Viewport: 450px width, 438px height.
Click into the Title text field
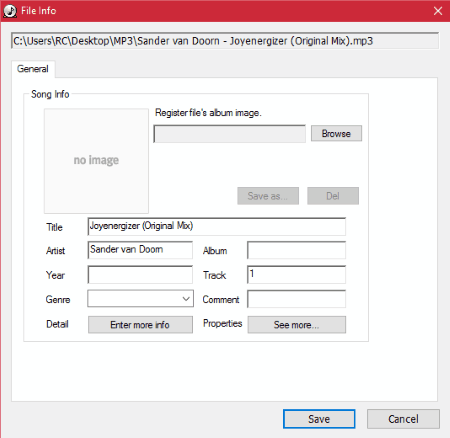coord(216,226)
